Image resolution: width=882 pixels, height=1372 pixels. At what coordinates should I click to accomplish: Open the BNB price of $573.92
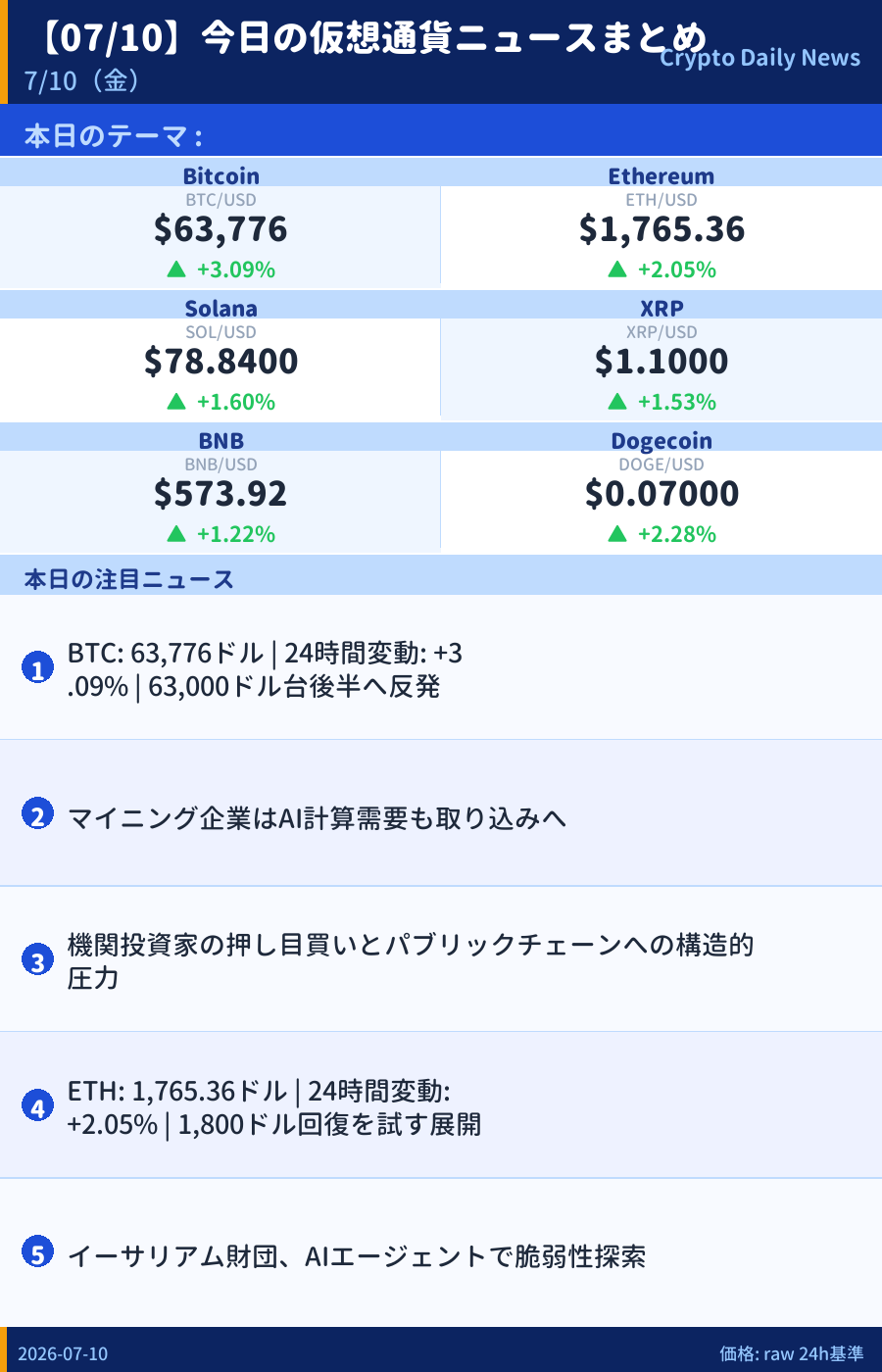(220, 494)
